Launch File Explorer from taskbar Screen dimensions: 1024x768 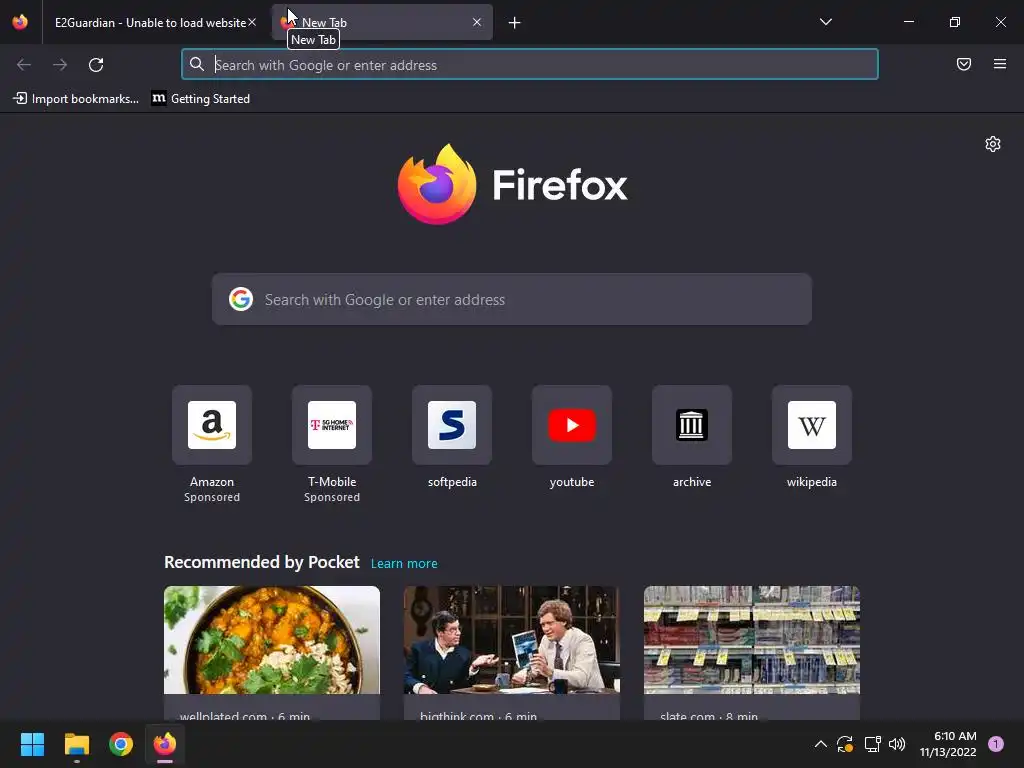[76, 744]
